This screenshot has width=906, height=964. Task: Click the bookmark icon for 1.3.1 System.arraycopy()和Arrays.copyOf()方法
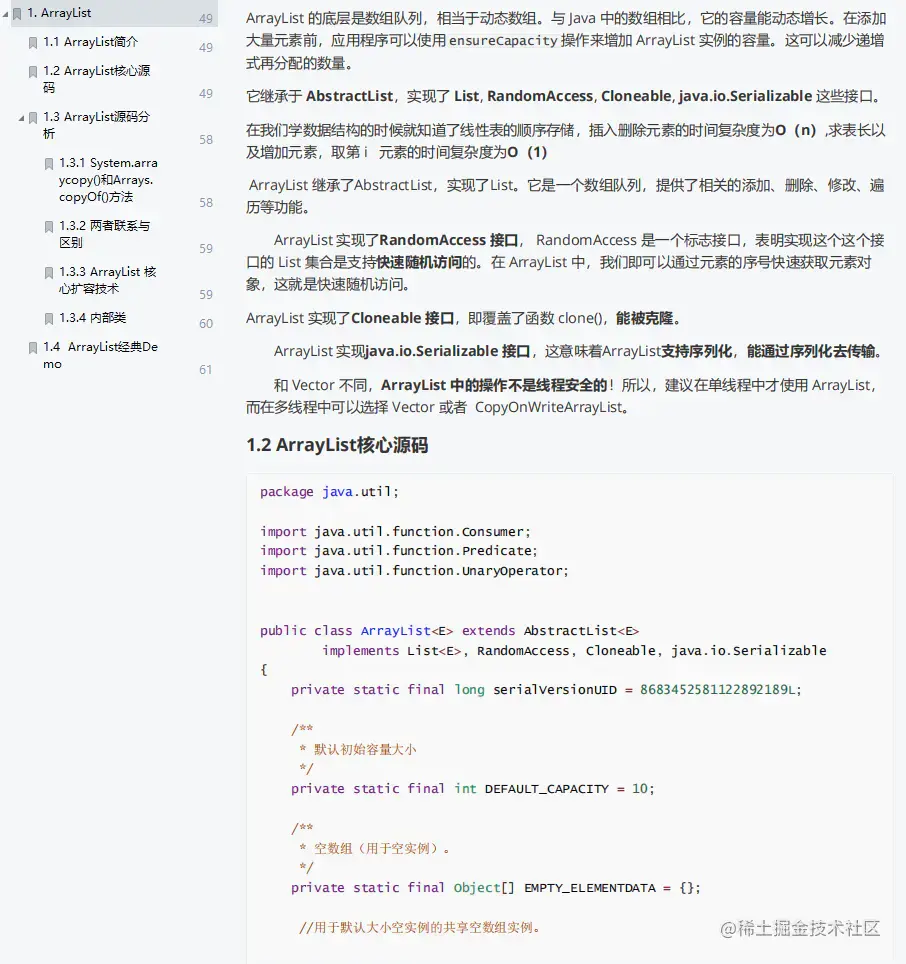50,163
